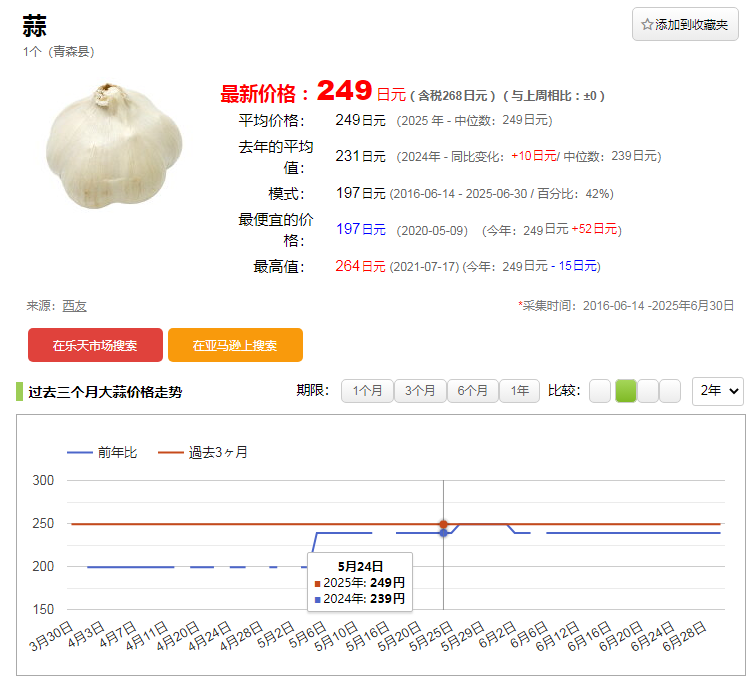Click the 300 y-axis label
This screenshot has width=746, height=678.
43,480
